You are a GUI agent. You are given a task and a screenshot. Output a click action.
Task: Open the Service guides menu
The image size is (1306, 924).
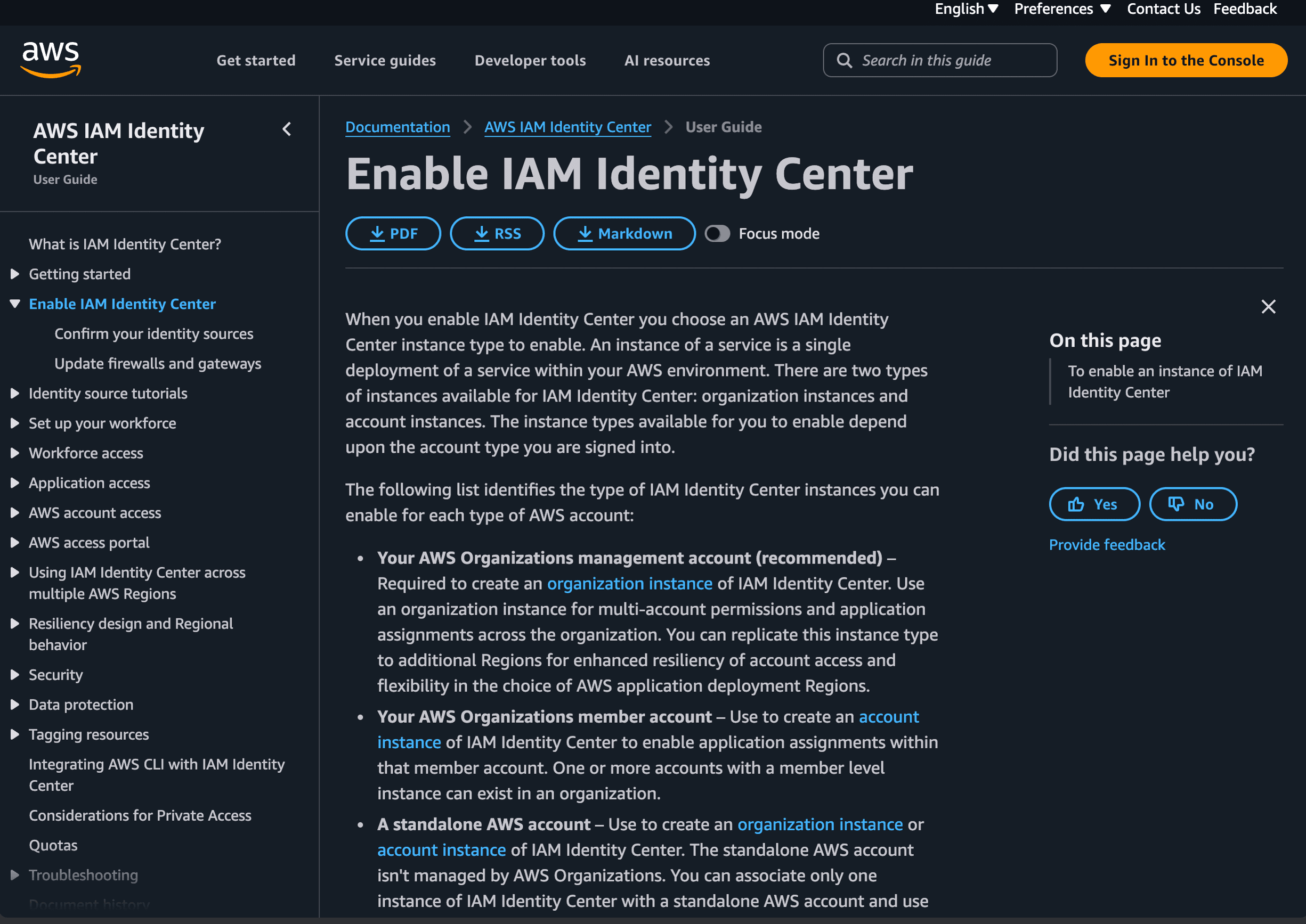pyautogui.click(x=385, y=60)
